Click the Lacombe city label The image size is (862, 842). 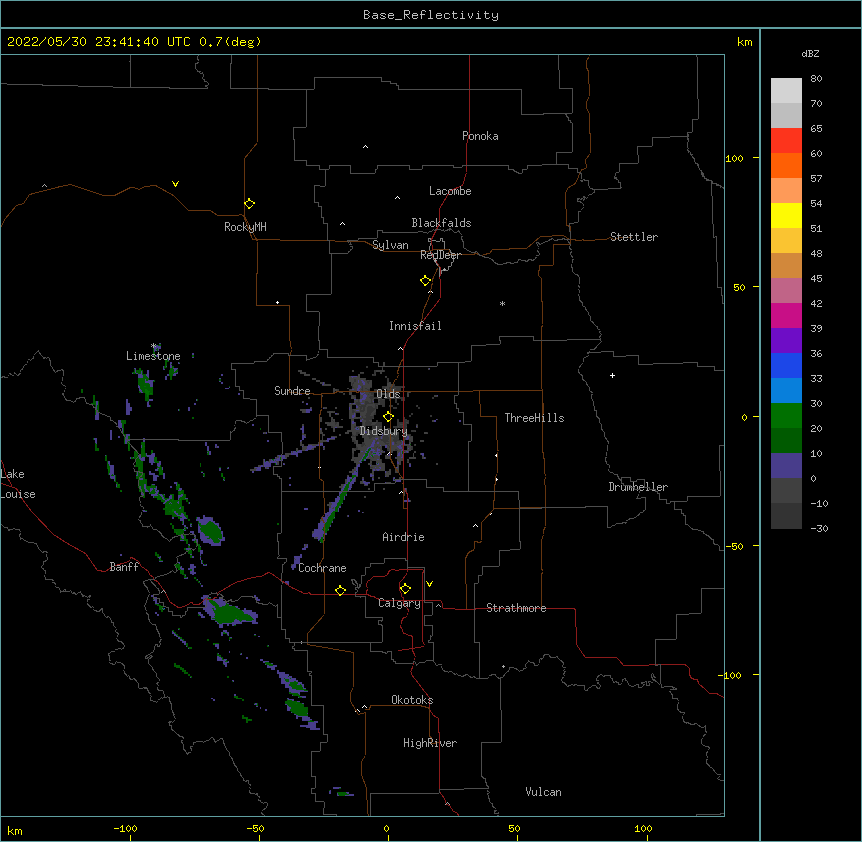[x=450, y=191]
